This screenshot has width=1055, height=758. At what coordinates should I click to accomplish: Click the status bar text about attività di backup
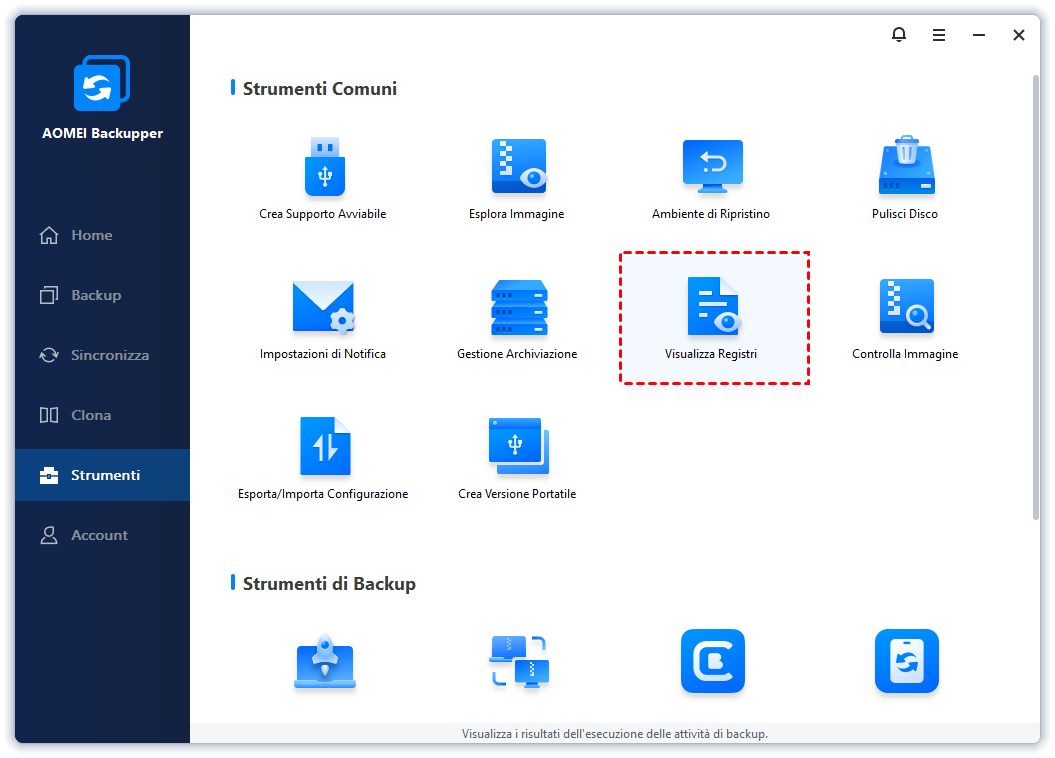(615, 734)
